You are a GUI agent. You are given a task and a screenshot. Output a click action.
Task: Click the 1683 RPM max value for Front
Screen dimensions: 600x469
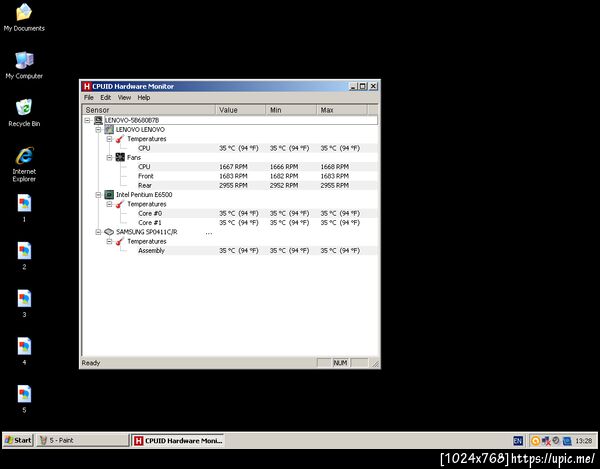[x=334, y=176]
